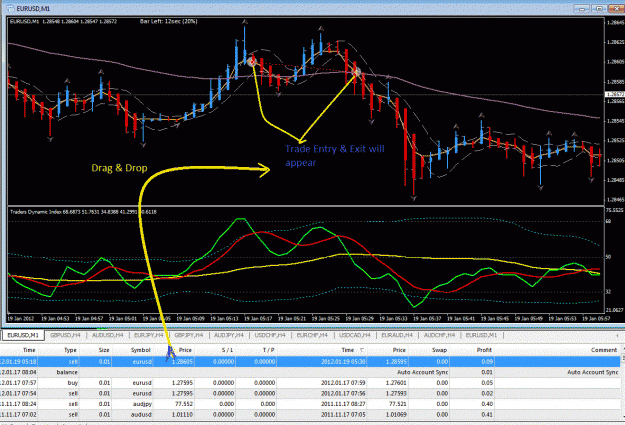Show the AUDCHF,H4 chart tab

point(439,335)
